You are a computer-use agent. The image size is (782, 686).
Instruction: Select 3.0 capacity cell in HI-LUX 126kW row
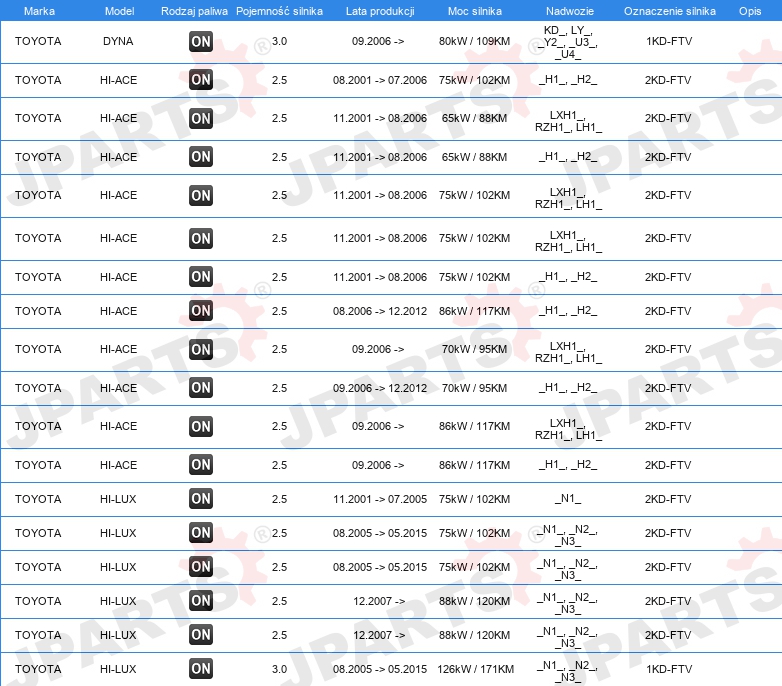(279, 669)
